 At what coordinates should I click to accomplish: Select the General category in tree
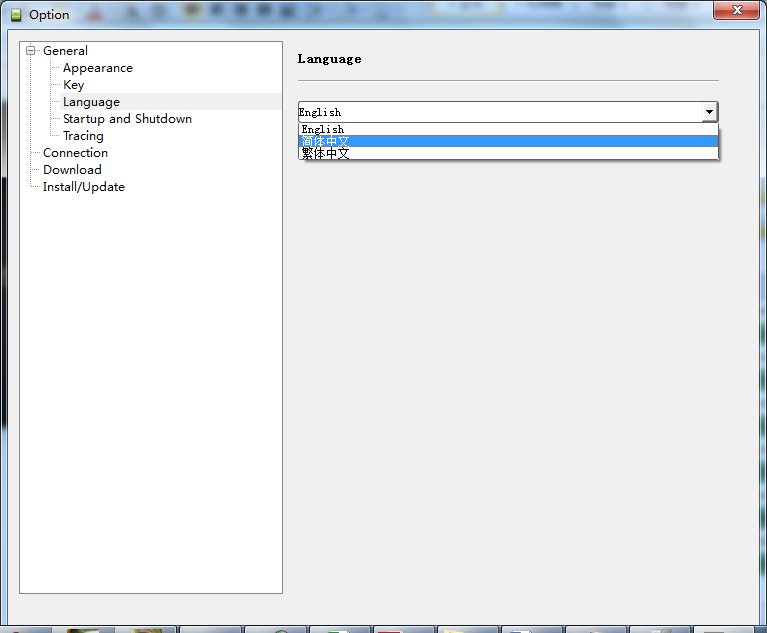(65, 51)
